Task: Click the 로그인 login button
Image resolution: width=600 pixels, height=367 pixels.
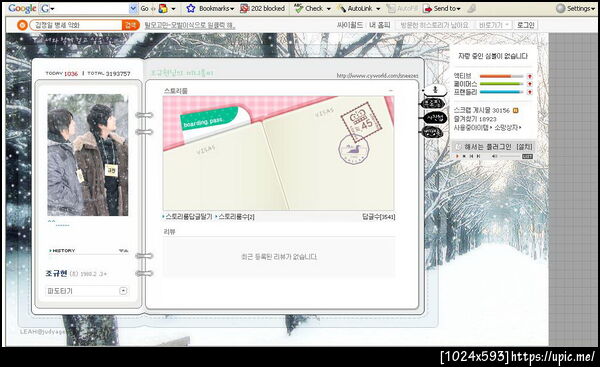Action: pyautogui.click(x=525, y=25)
